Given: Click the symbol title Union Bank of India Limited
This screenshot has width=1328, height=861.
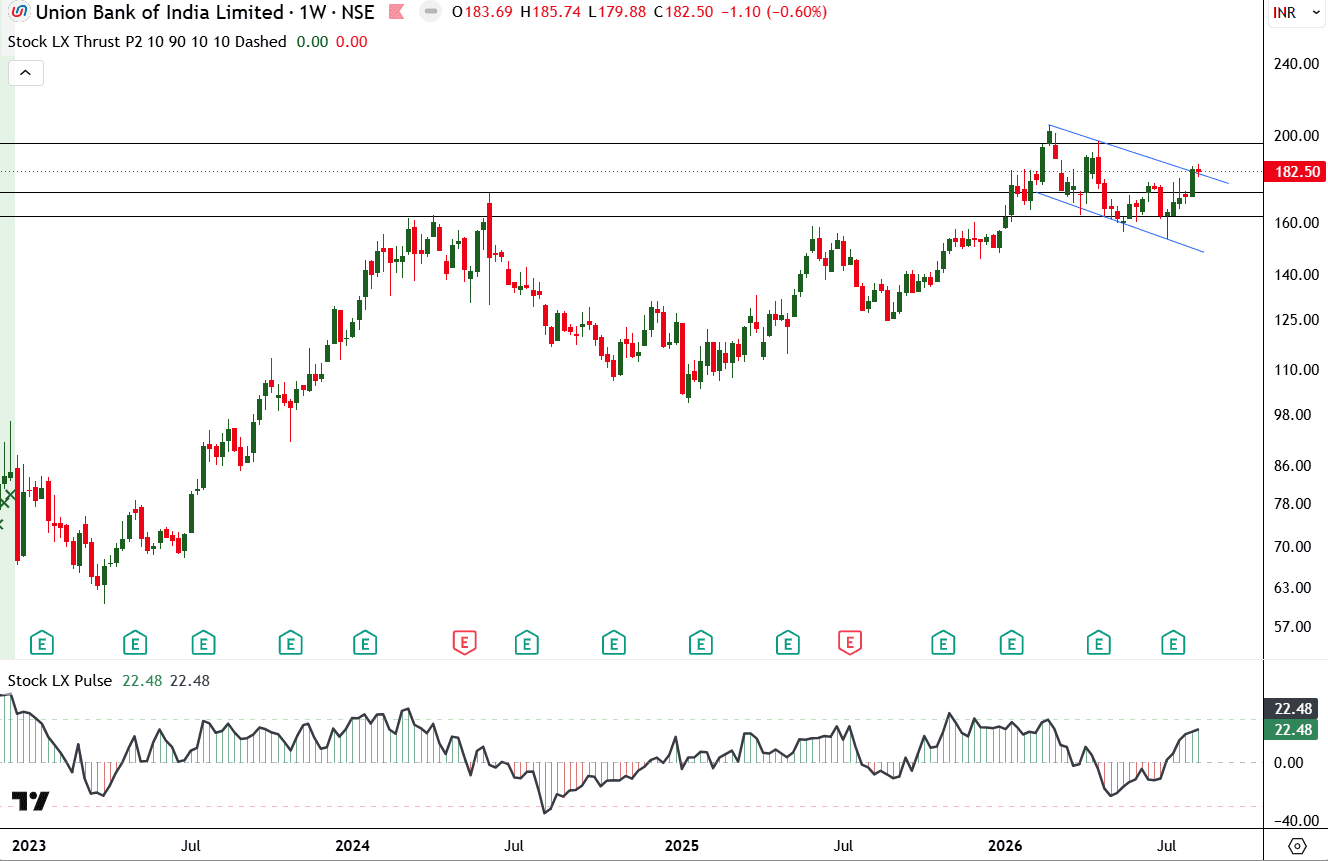Looking at the screenshot, I should (160, 13).
